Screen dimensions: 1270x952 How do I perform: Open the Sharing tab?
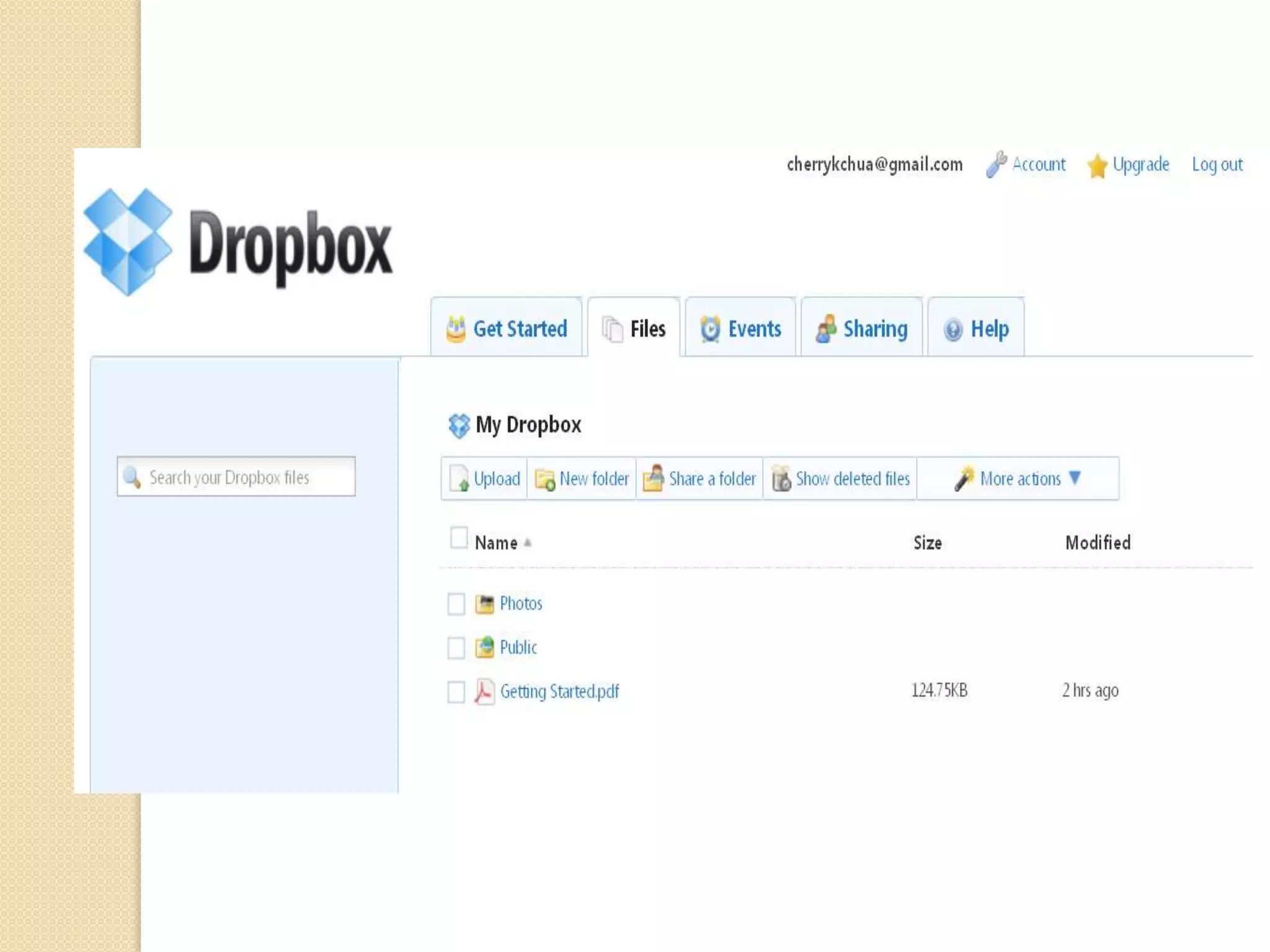tap(861, 328)
